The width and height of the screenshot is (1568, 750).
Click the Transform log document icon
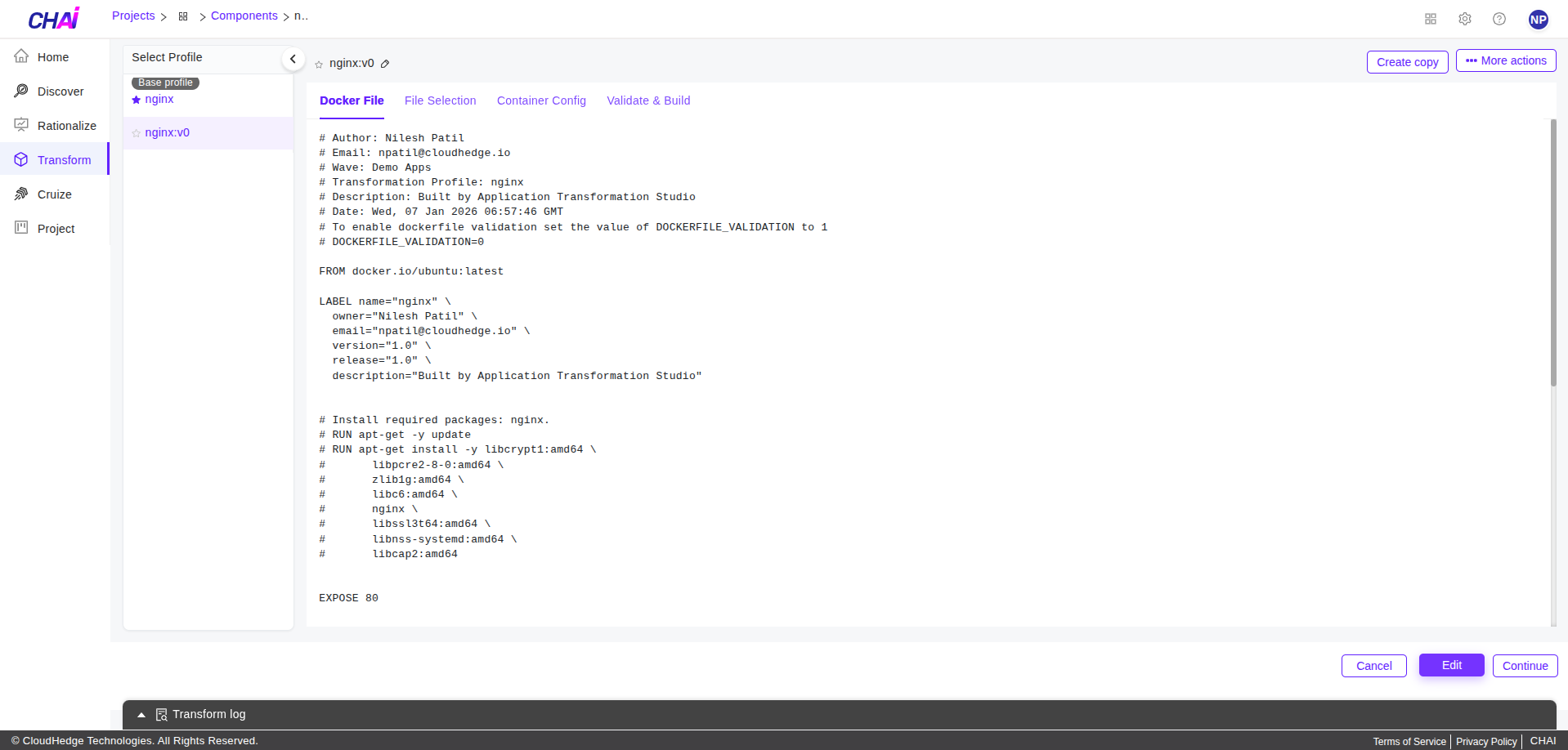(162, 714)
